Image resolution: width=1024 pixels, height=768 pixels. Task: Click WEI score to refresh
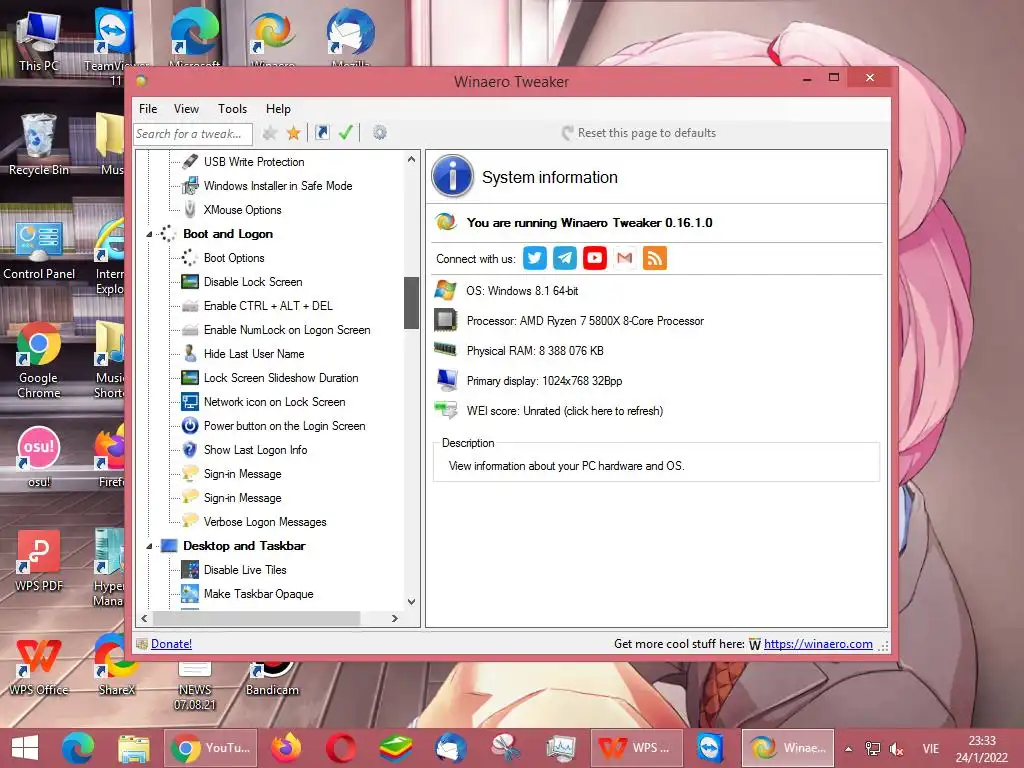click(565, 411)
